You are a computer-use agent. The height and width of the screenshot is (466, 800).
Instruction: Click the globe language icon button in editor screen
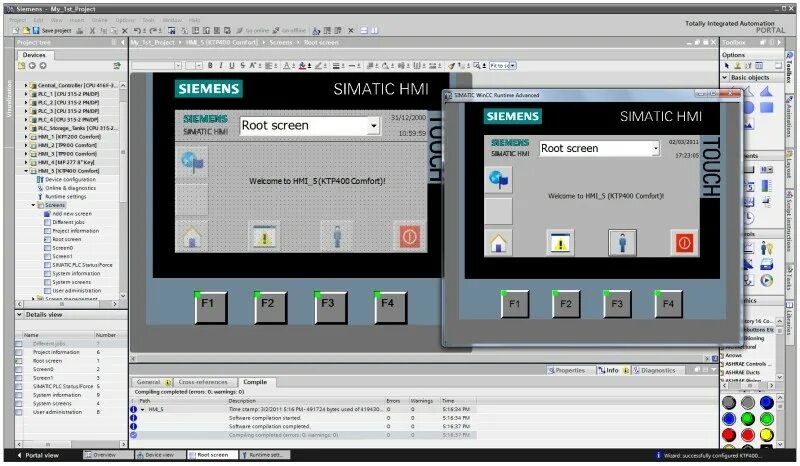[x=192, y=162]
